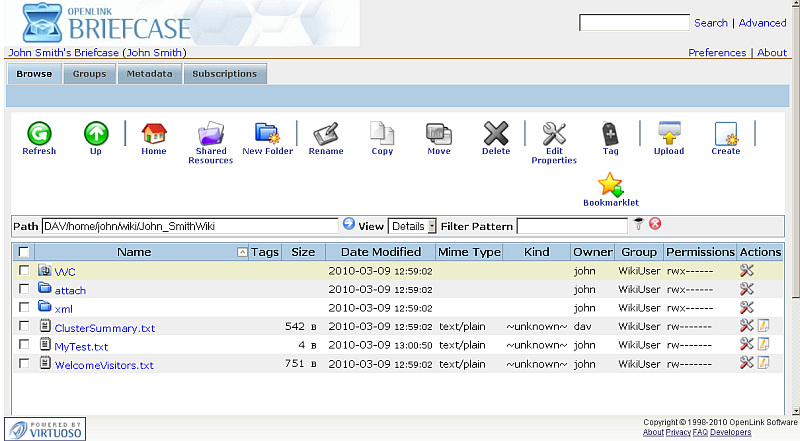Viewport: 800px width, 441px height.
Task: Open the Bookmarklet star icon
Action: pyautogui.click(x=610, y=185)
